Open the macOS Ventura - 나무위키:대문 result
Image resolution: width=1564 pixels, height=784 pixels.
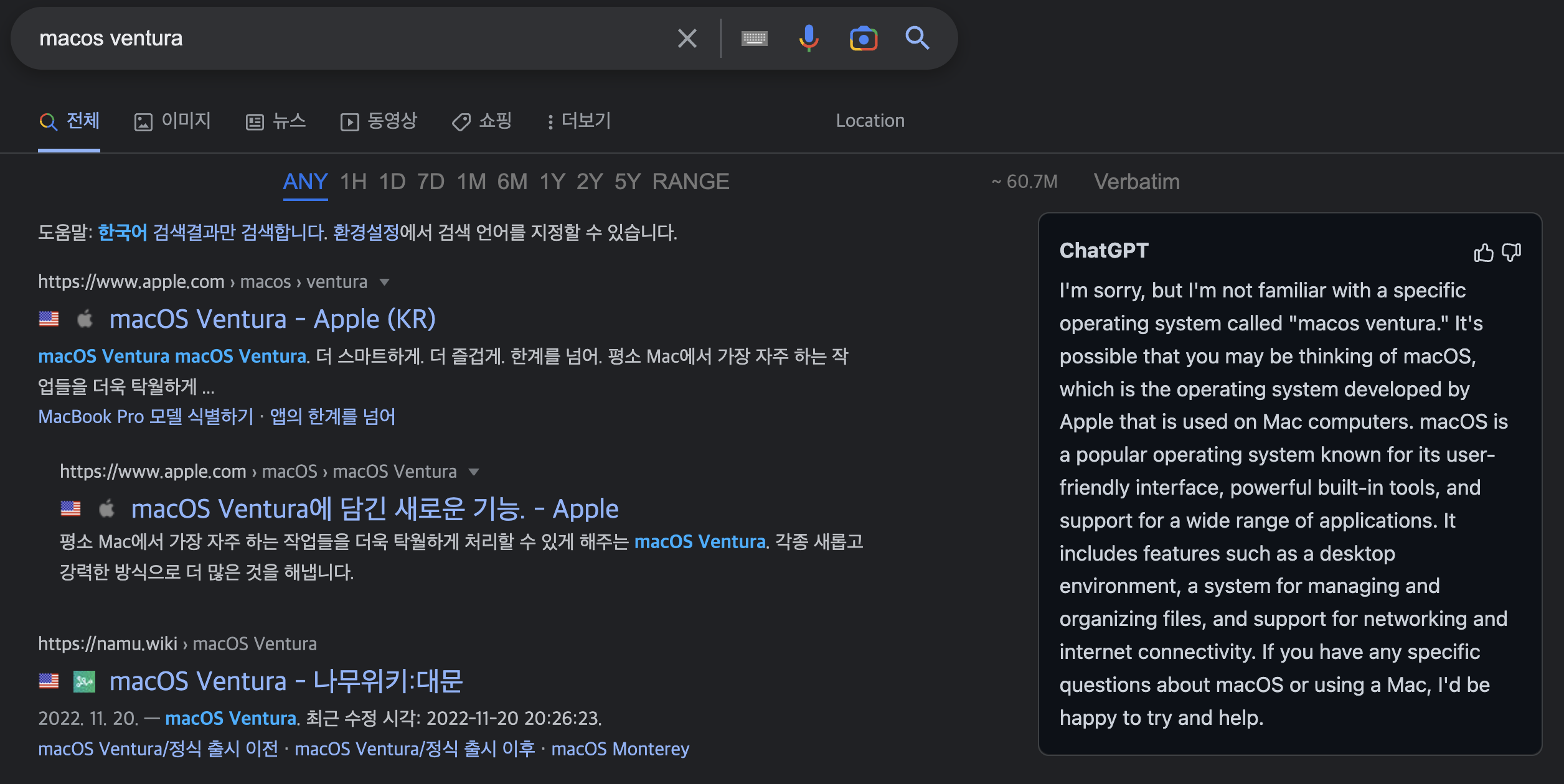pos(286,681)
